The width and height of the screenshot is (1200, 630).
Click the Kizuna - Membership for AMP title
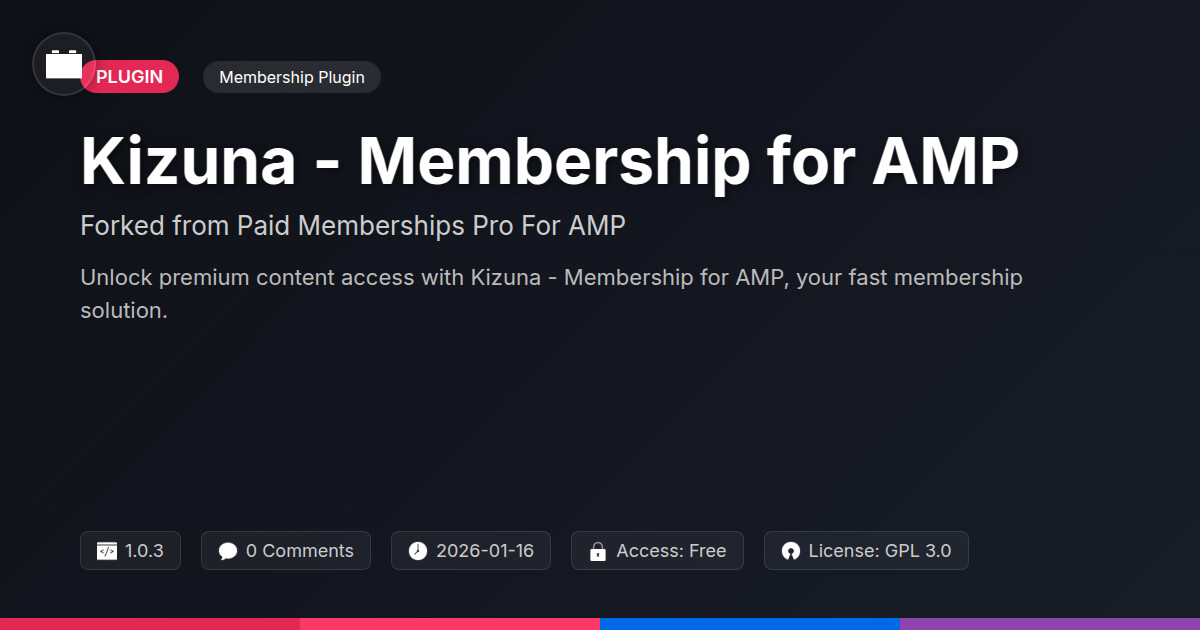pyautogui.click(x=549, y=160)
